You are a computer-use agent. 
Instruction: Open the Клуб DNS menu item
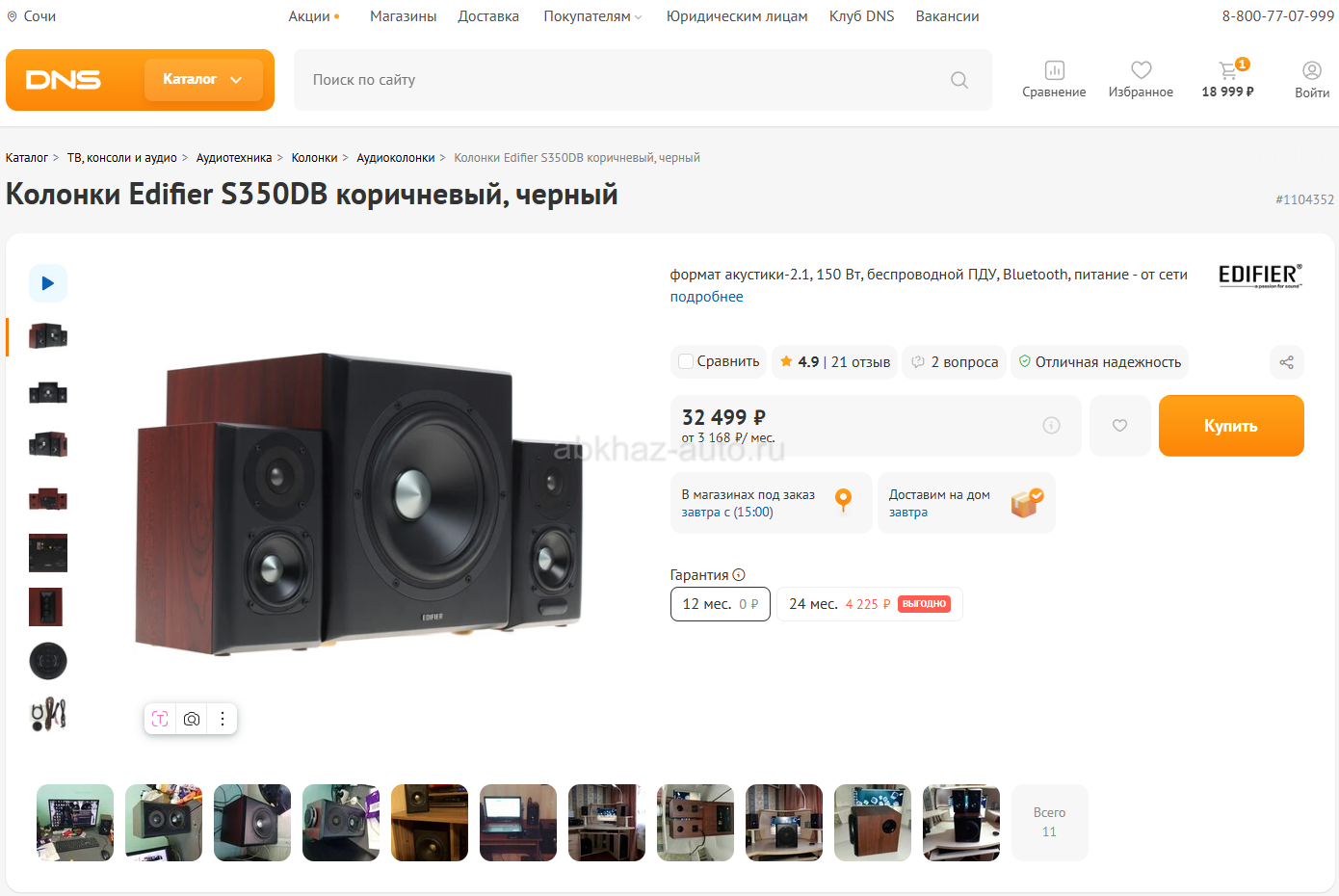861,16
